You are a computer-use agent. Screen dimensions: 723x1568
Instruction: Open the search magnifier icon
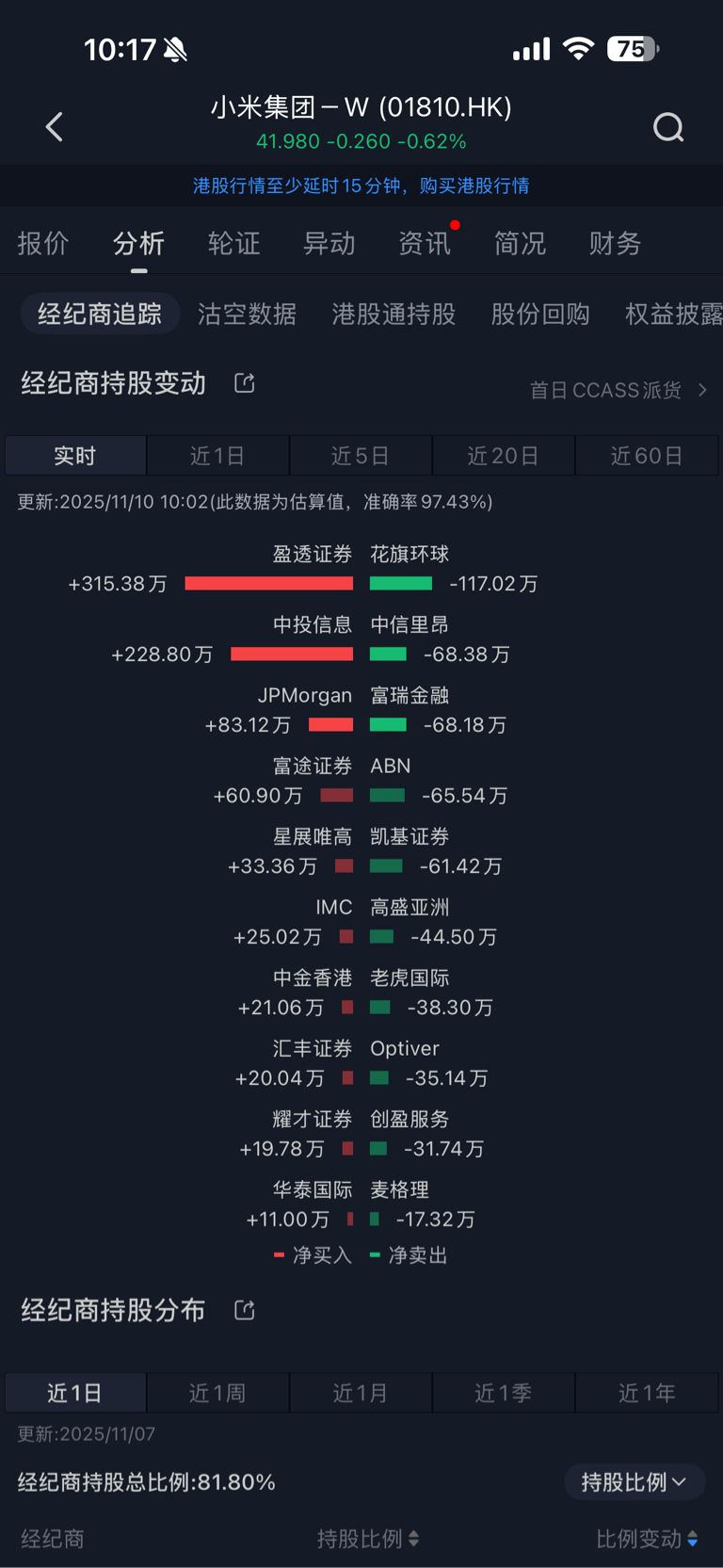[x=668, y=127]
